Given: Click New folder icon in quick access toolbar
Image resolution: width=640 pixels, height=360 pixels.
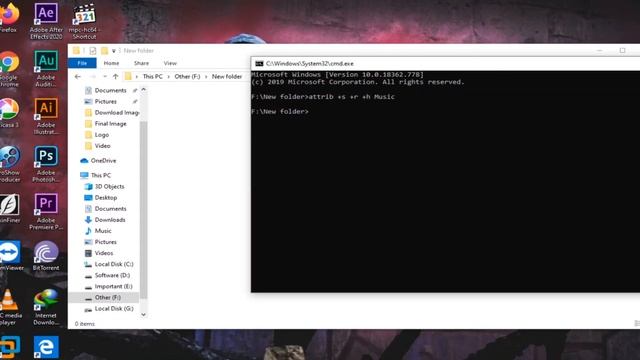Looking at the screenshot, I should tap(104, 51).
